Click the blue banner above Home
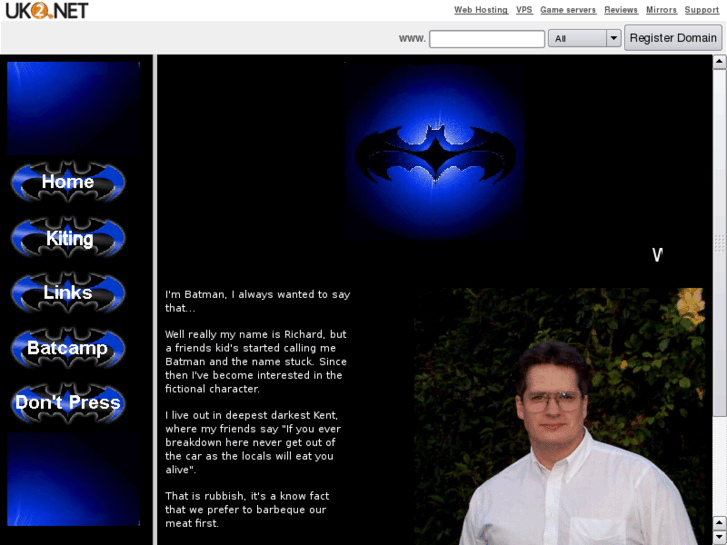Viewport: 727px width, 545px height. [x=73, y=108]
